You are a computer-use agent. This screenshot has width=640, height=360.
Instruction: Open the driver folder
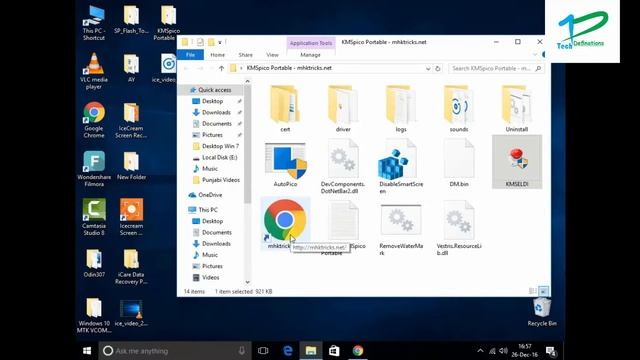343,108
